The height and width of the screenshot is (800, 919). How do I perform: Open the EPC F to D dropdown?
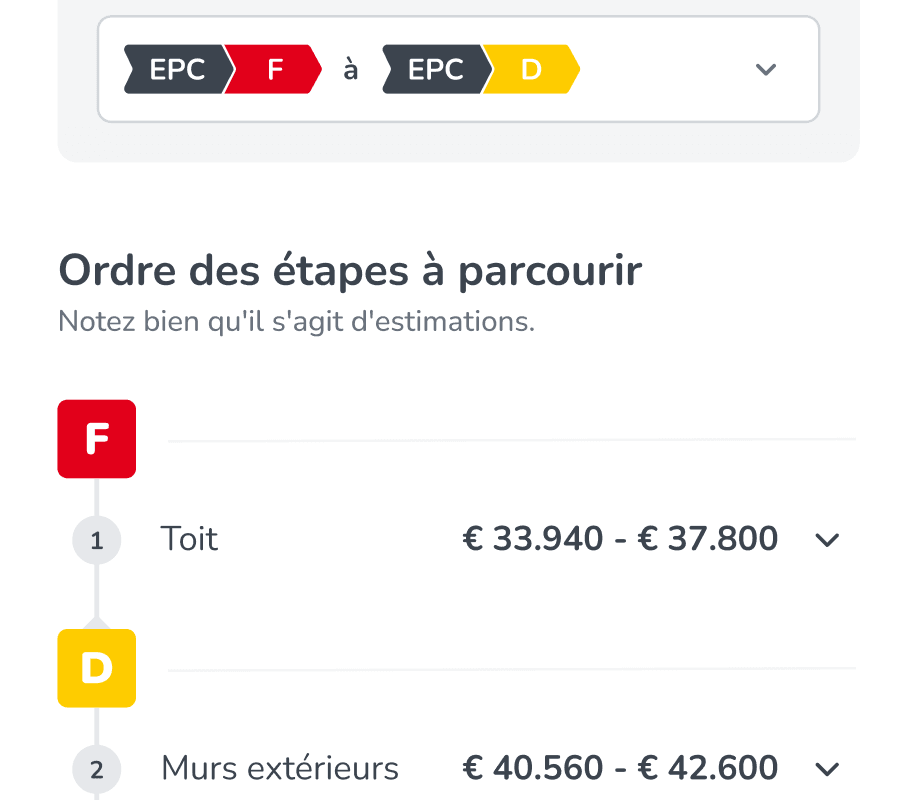[457, 69]
